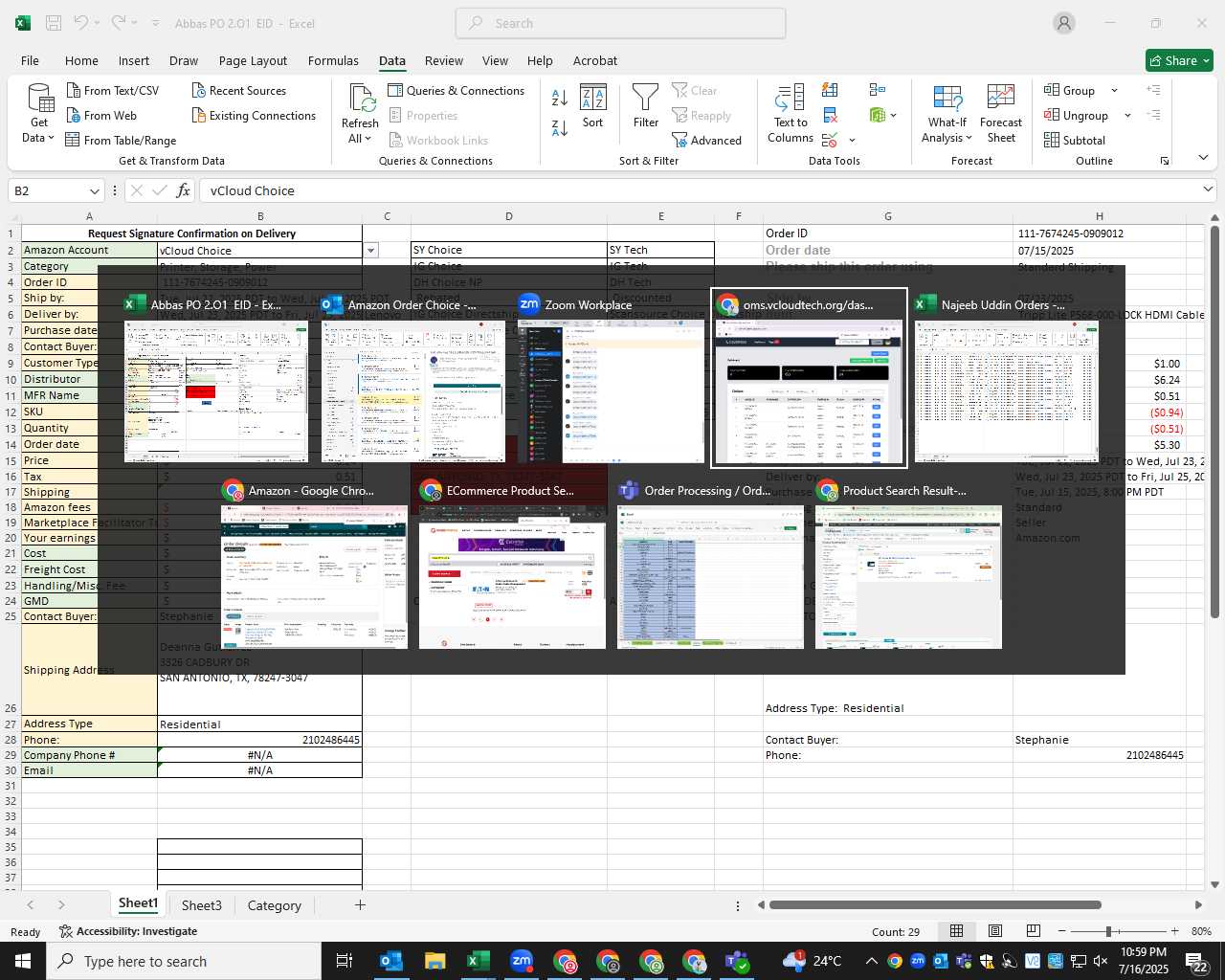1225x980 pixels.
Task: Switch to Najeeb Uddin Orders Excel thumbnail
Action: point(1006,379)
